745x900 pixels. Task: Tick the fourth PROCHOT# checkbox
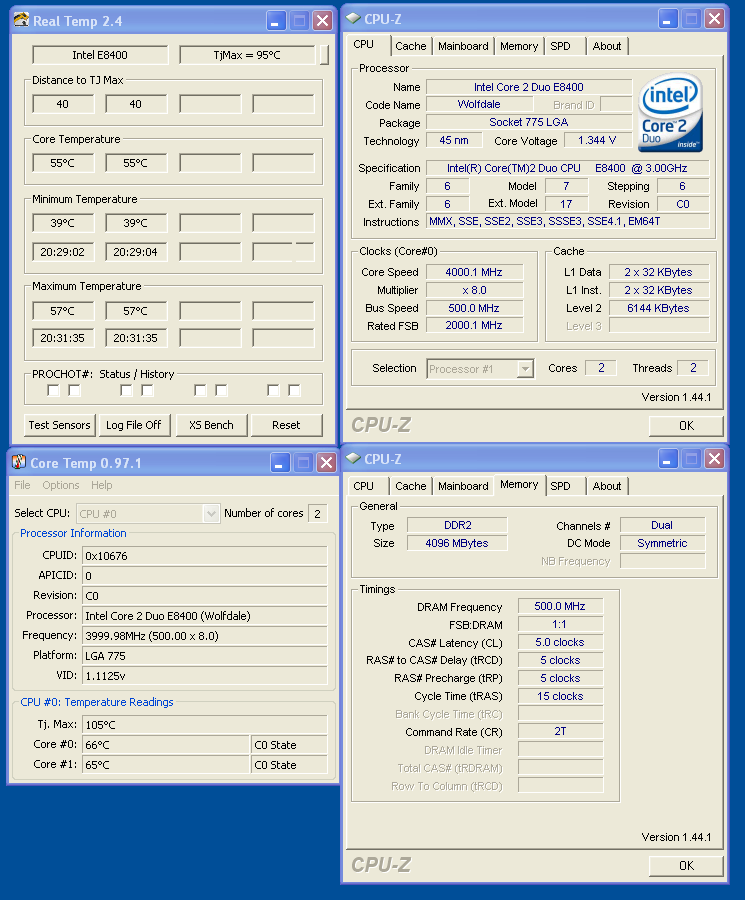tap(148, 390)
